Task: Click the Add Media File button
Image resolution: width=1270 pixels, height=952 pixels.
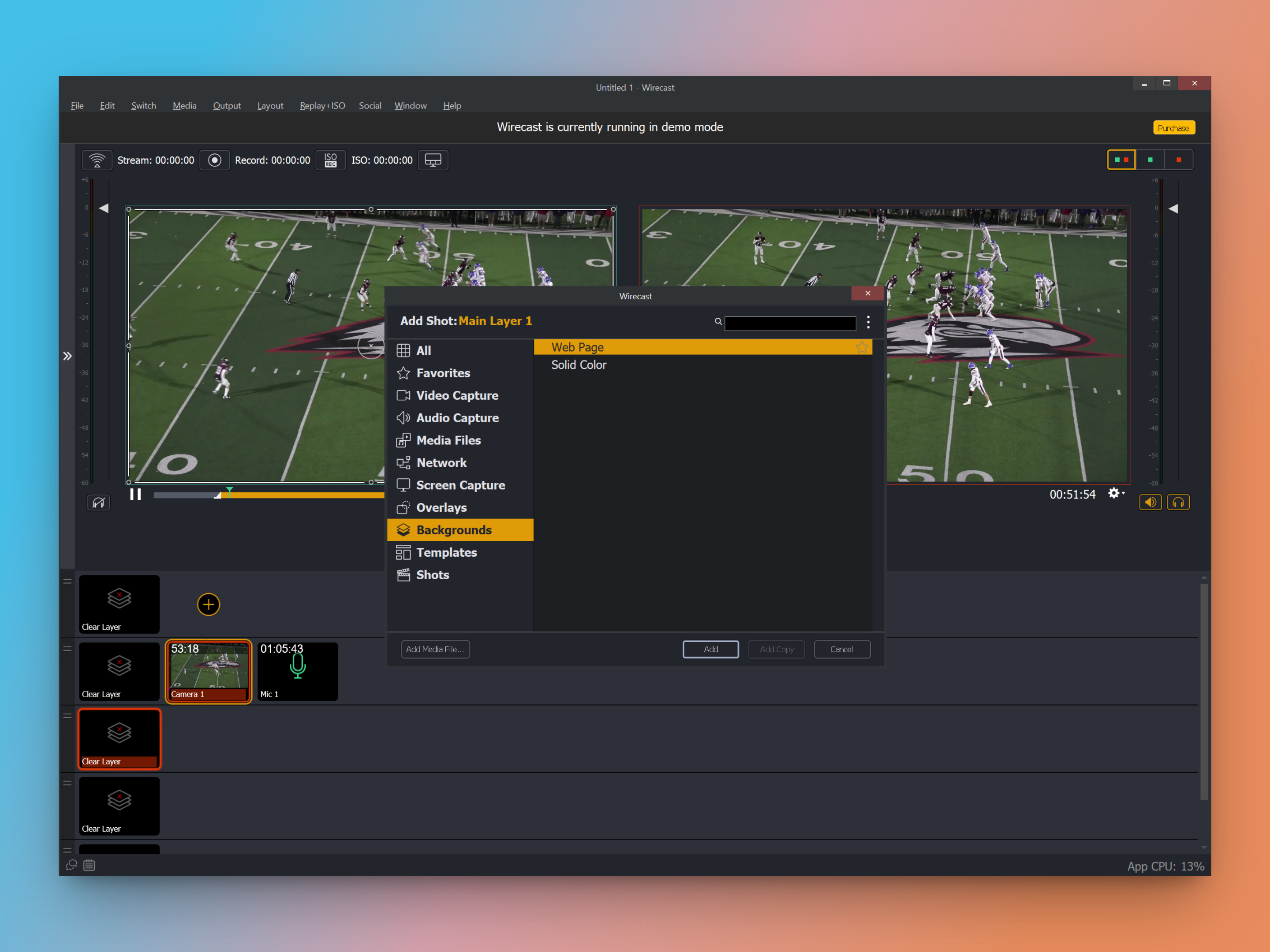Action: pos(435,649)
